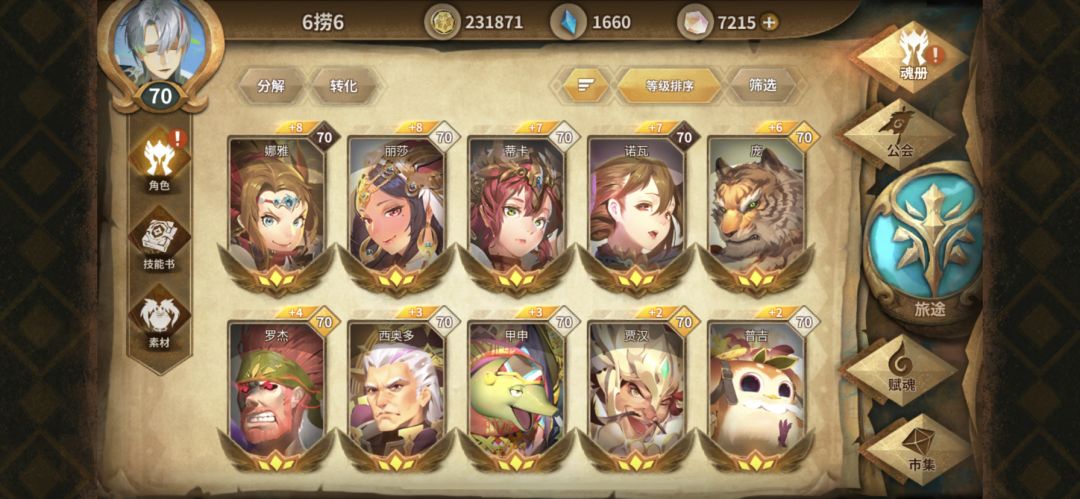Screen dimensions: 1080x499
Task: Open the 筛选 filter options
Action: pyautogui.click(x=762, y=85)
